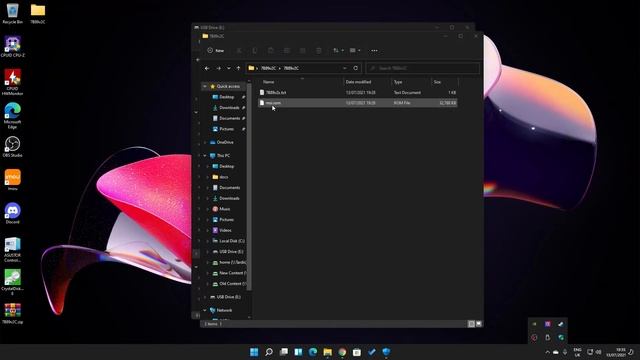The image size is (640, 360).
Task: Go up one folder level arrow
Action: coord(238,68)
